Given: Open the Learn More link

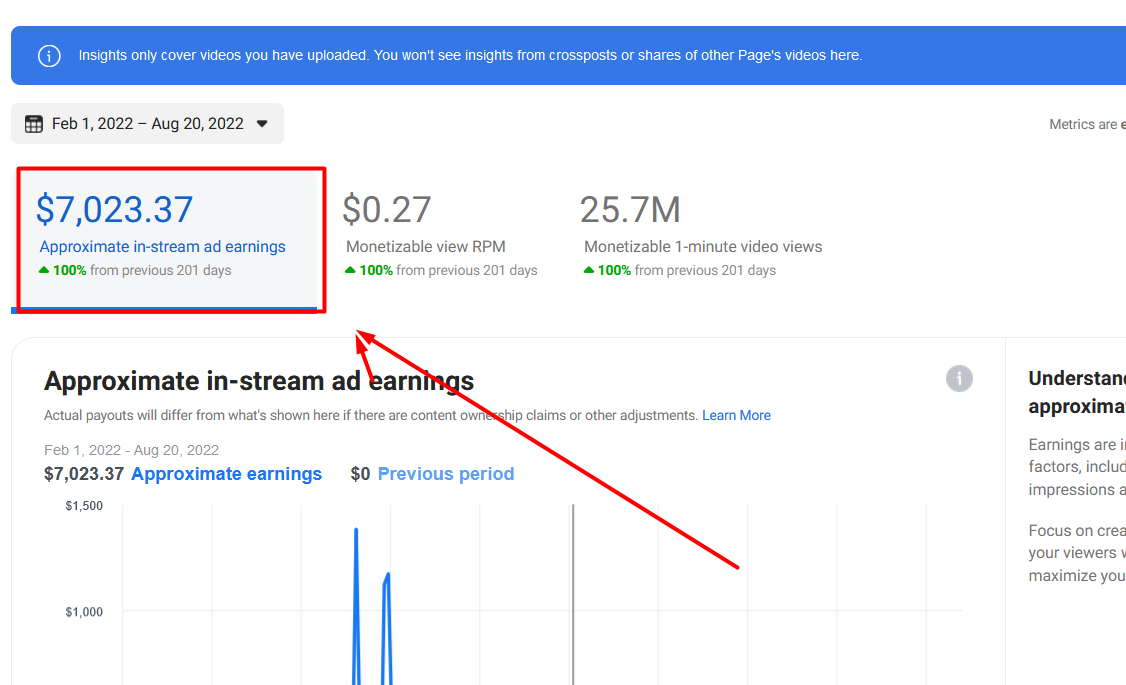Looking at the screenshot, I should [x=736, y=415].
